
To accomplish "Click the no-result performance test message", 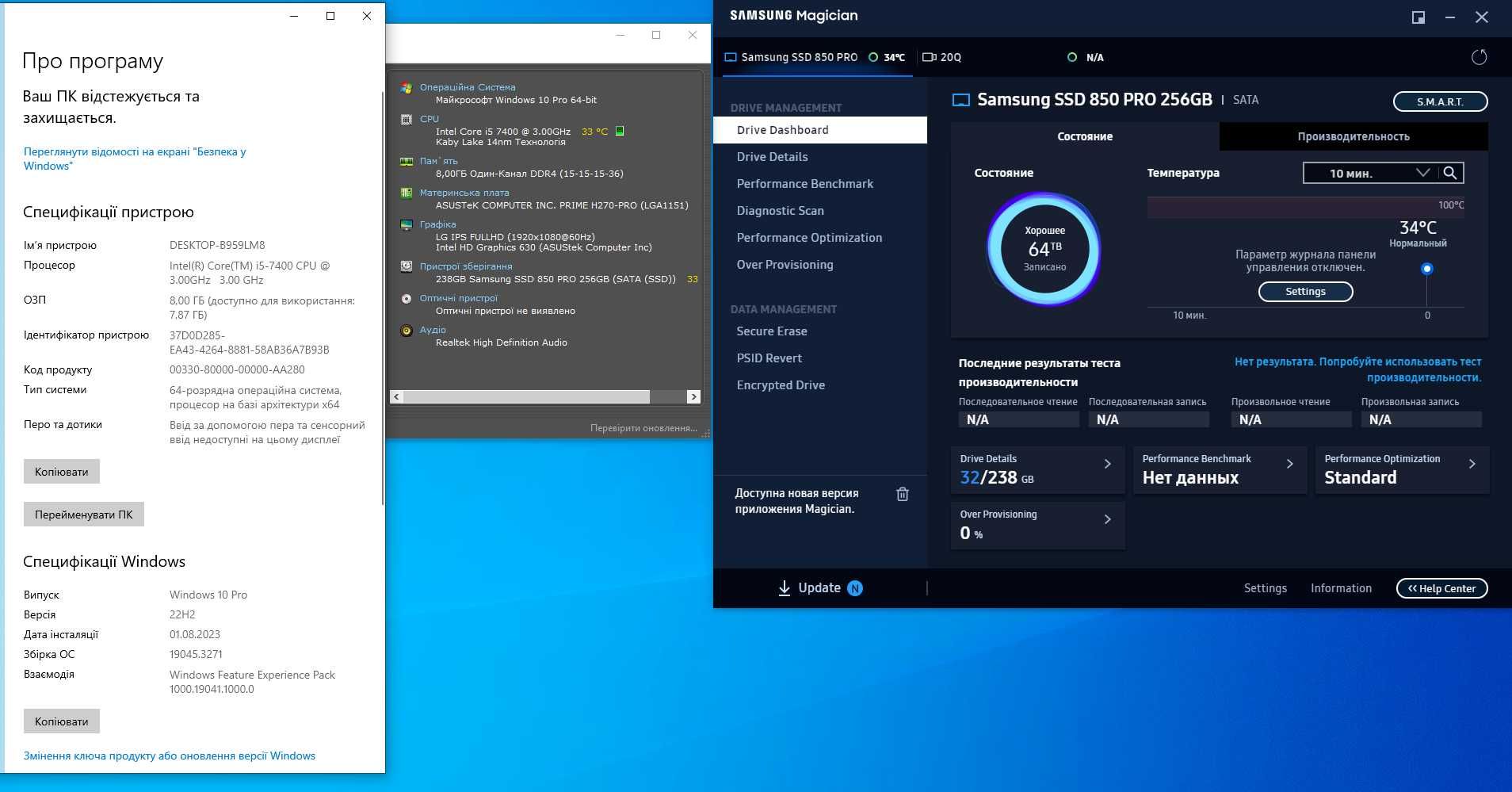I will (1357, 369).
